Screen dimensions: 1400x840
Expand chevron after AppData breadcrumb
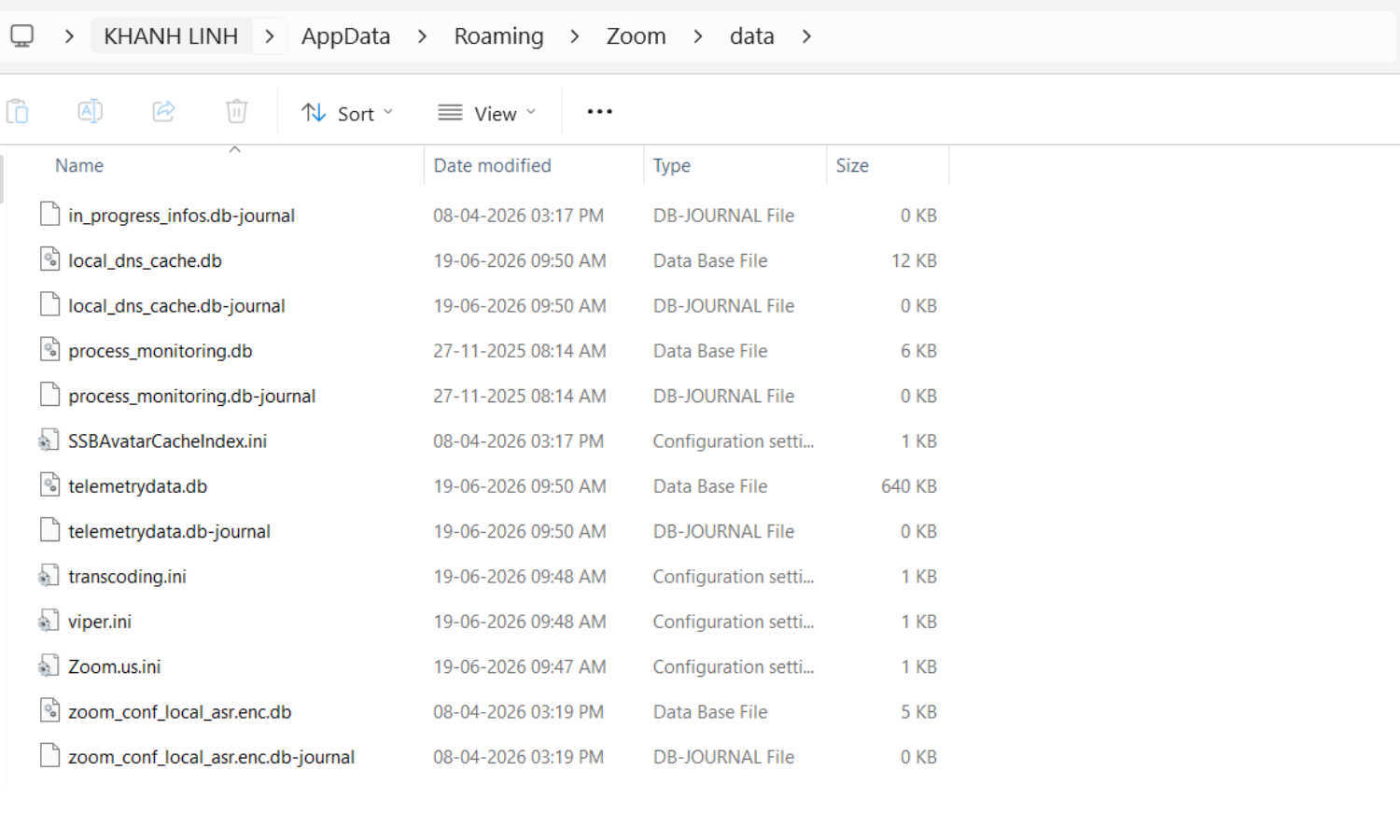[423, 36]
